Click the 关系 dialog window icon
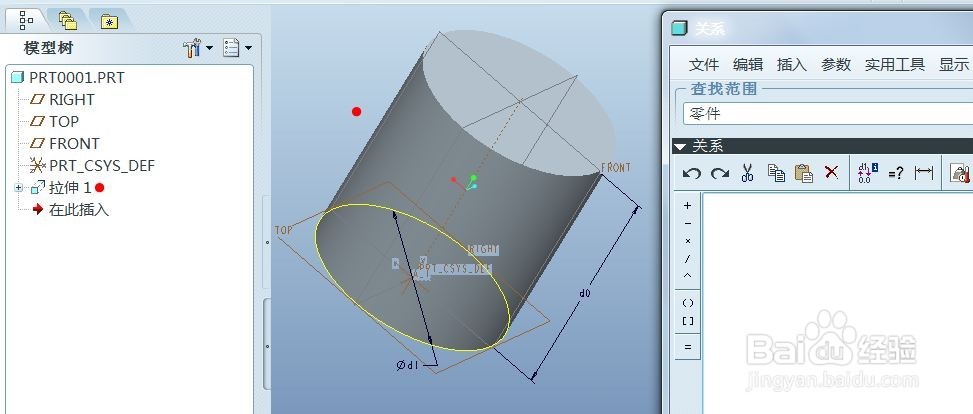Viewport: 973px width, 414px height. 679,29
